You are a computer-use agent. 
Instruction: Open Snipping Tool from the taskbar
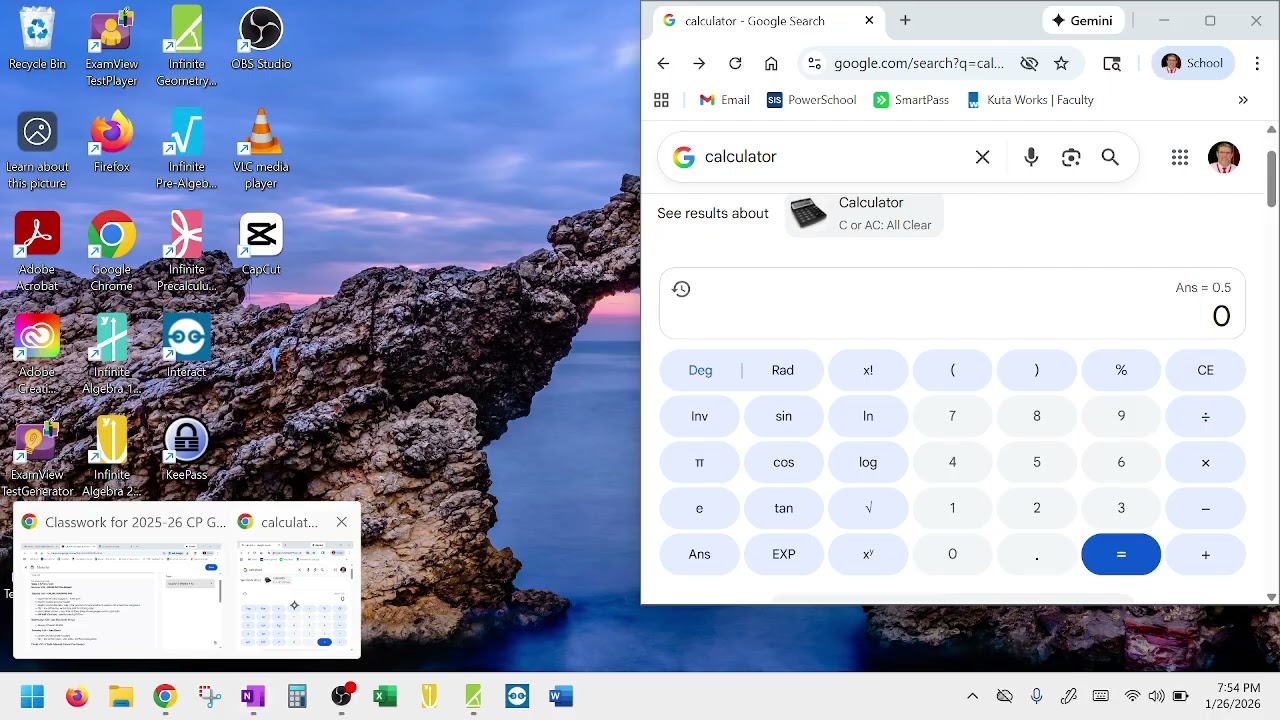tap(209, 696)
